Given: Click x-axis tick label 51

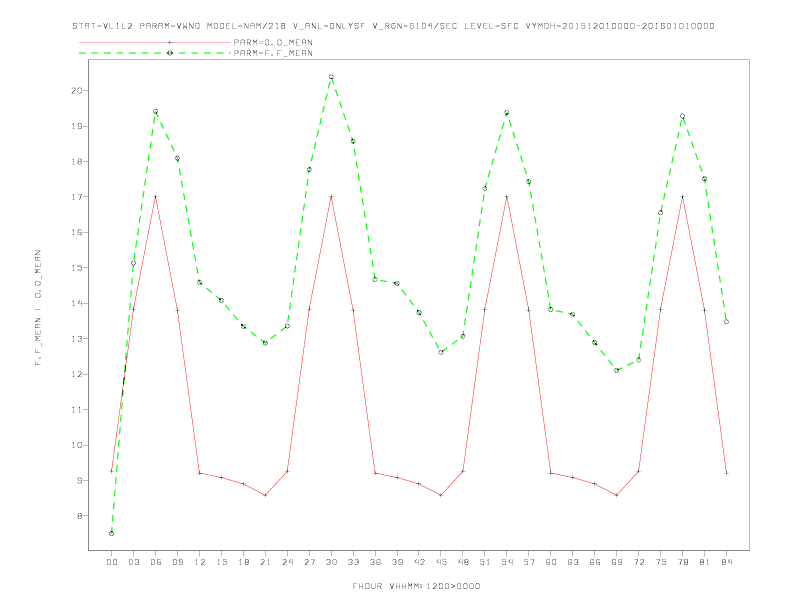Looking at the screenshot, I should [485, 562].
